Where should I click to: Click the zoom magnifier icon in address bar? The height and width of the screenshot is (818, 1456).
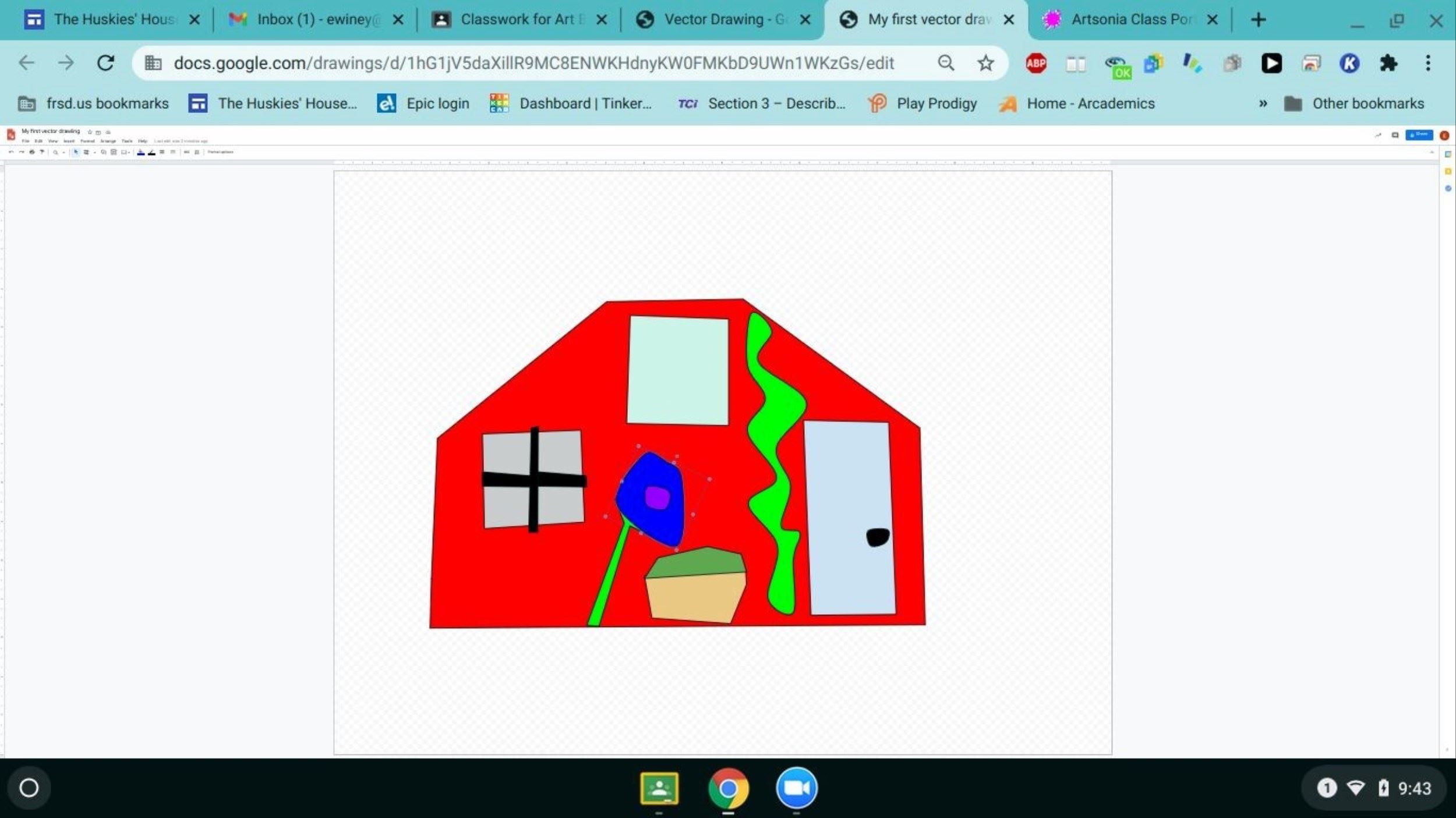[x=946, y=63]
